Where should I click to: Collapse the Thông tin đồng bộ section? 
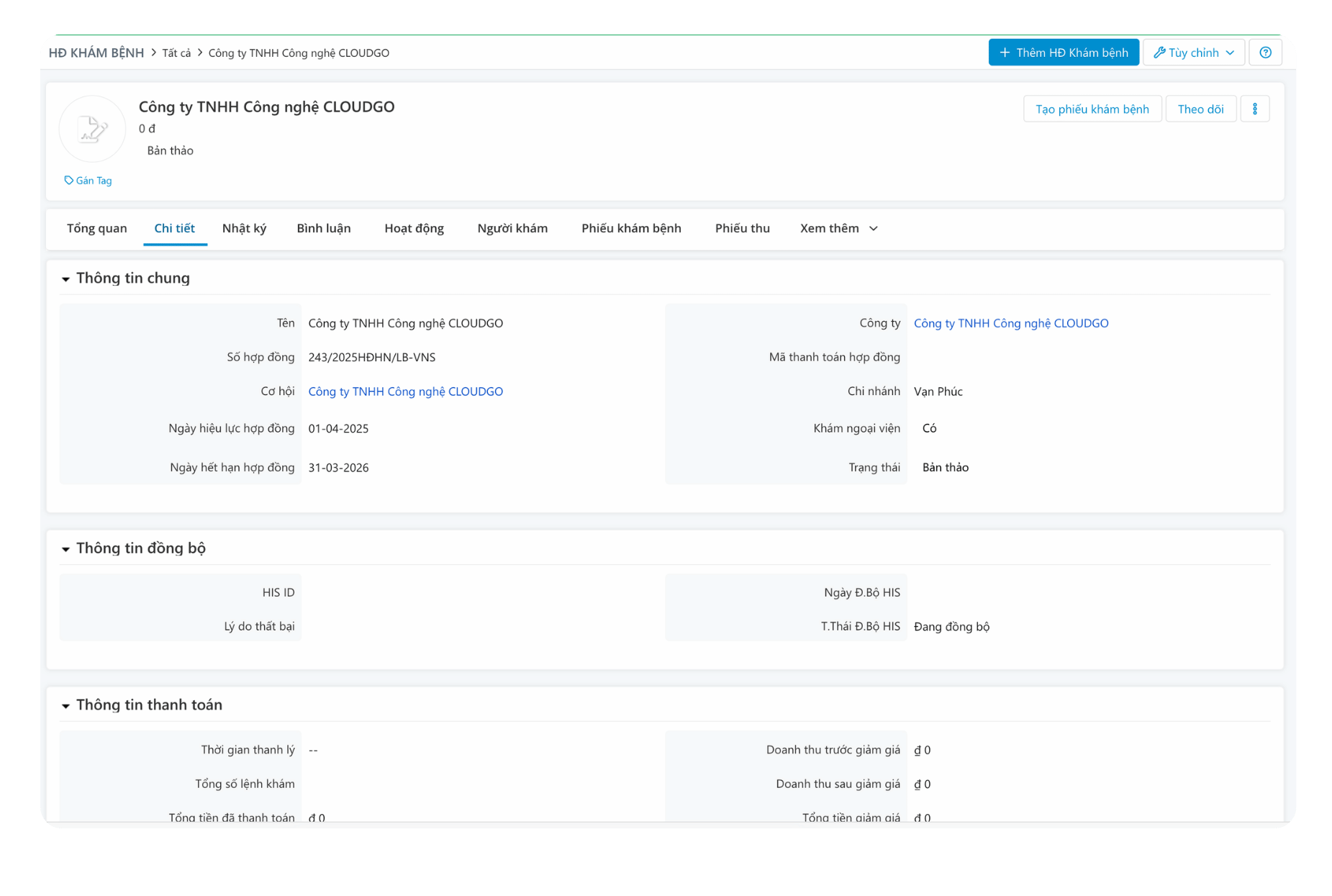pyautogui.click(x=65, y=549)
